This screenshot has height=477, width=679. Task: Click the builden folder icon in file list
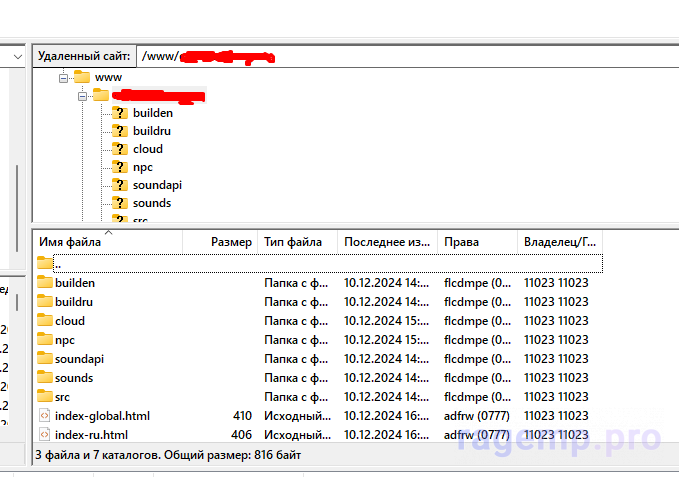click(x=44, y=283)
